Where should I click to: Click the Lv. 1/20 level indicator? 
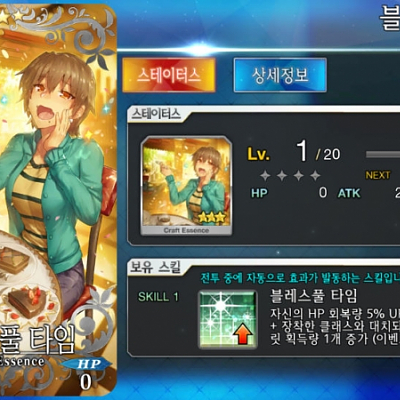tap(294, 153)
